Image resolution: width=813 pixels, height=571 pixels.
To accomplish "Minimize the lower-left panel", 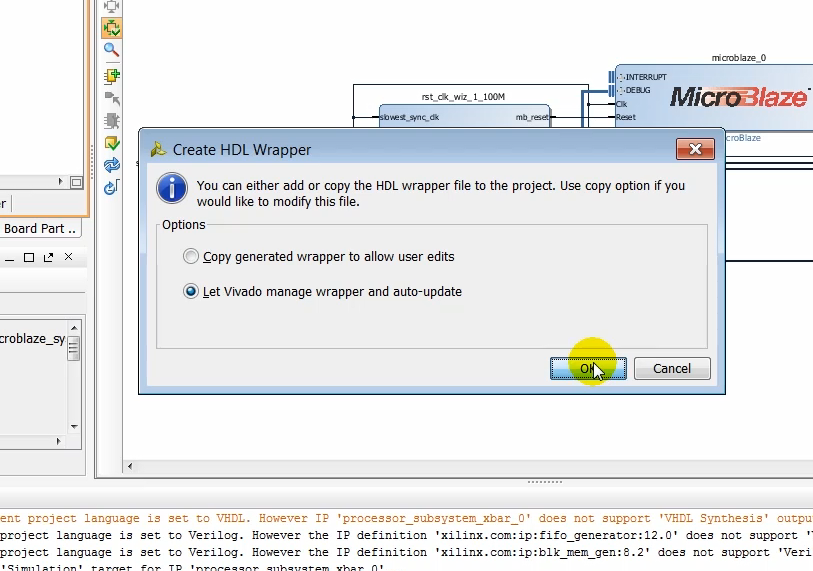I will point(9,258).
